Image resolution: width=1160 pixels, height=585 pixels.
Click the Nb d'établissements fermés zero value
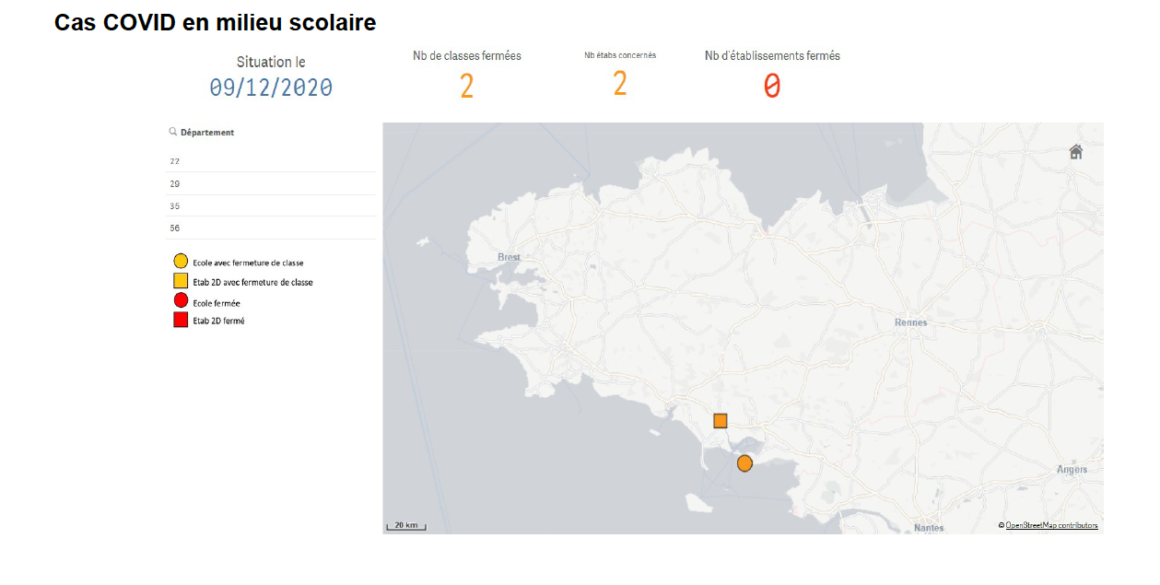click(772, 87)
